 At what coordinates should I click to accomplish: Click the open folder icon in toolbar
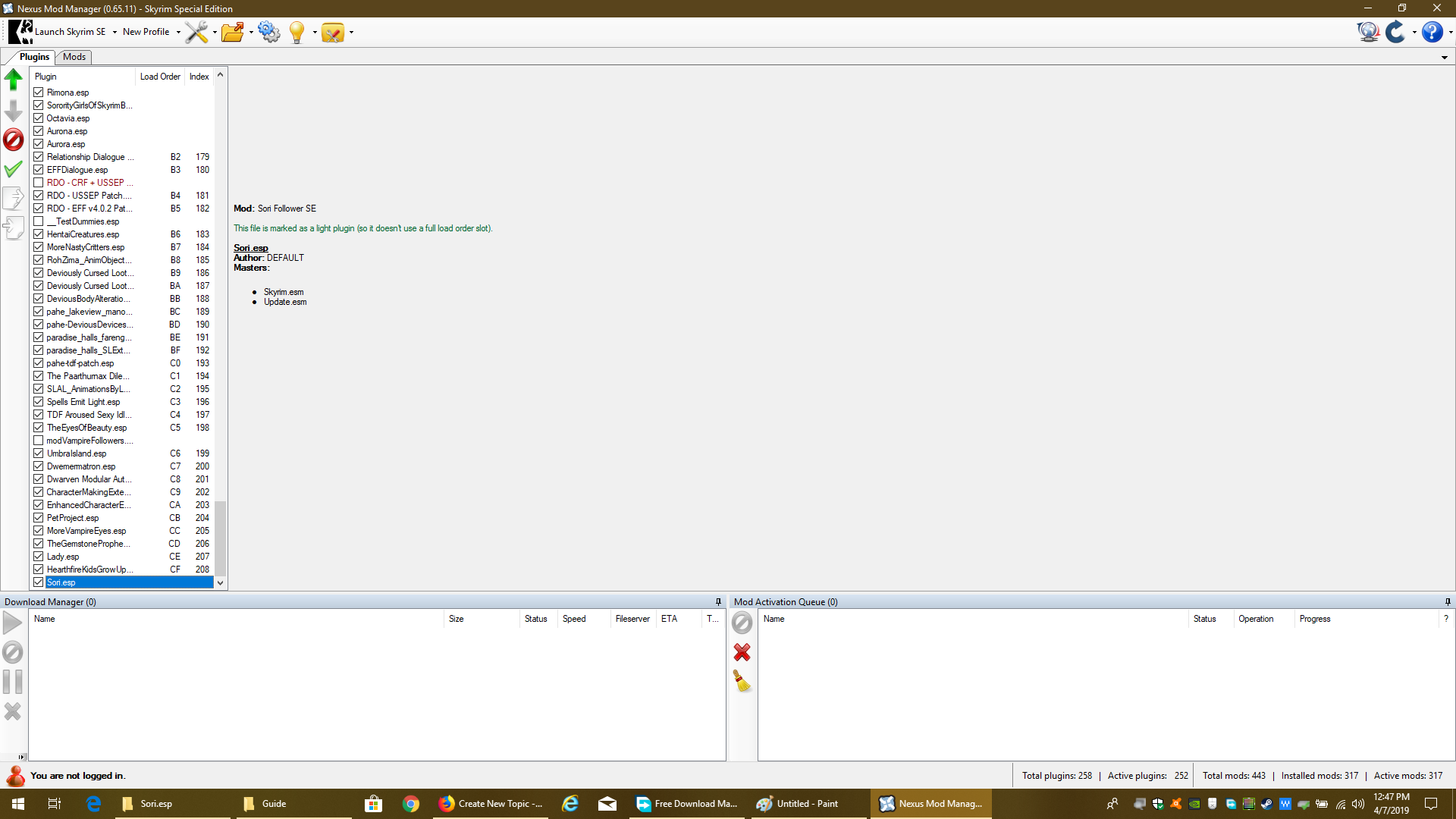click(233, 32)
